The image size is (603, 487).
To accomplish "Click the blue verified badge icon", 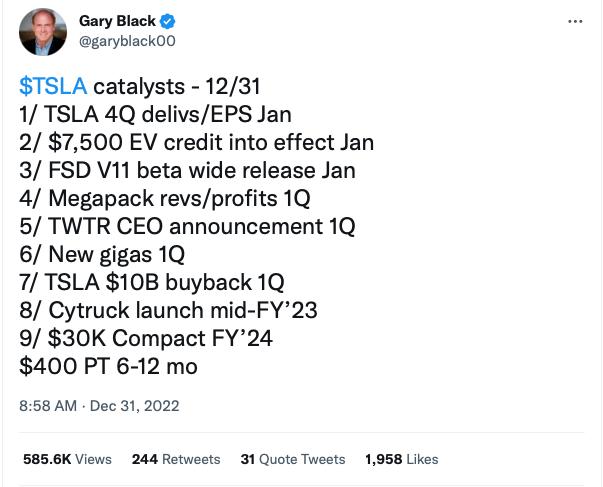I will (169, 20).
